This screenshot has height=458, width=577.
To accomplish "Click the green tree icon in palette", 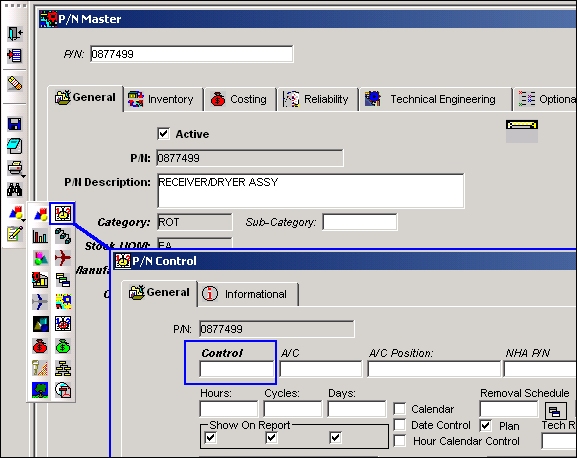I will 40,390.
